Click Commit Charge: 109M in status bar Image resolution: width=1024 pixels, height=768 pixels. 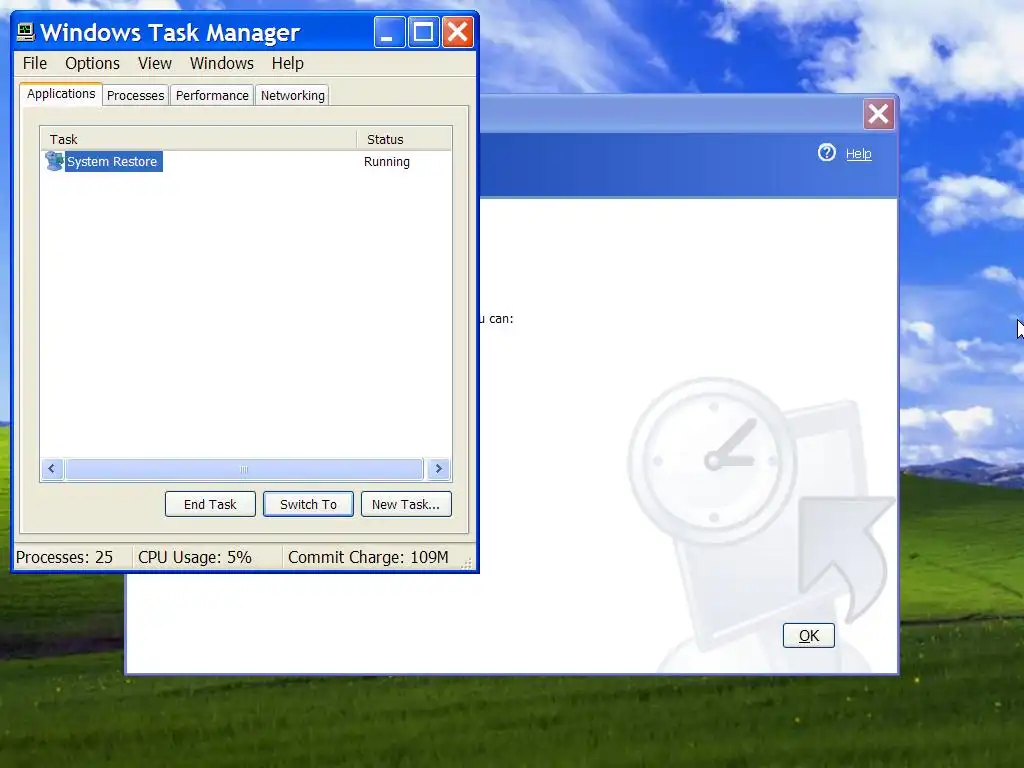point(368,557)
